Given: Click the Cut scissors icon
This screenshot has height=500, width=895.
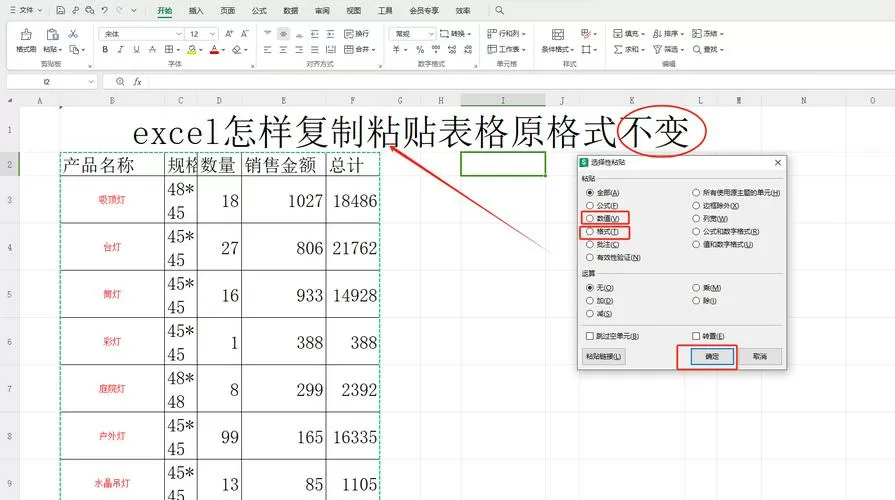Looking at the screenshot, I should (x=73, y=34).
